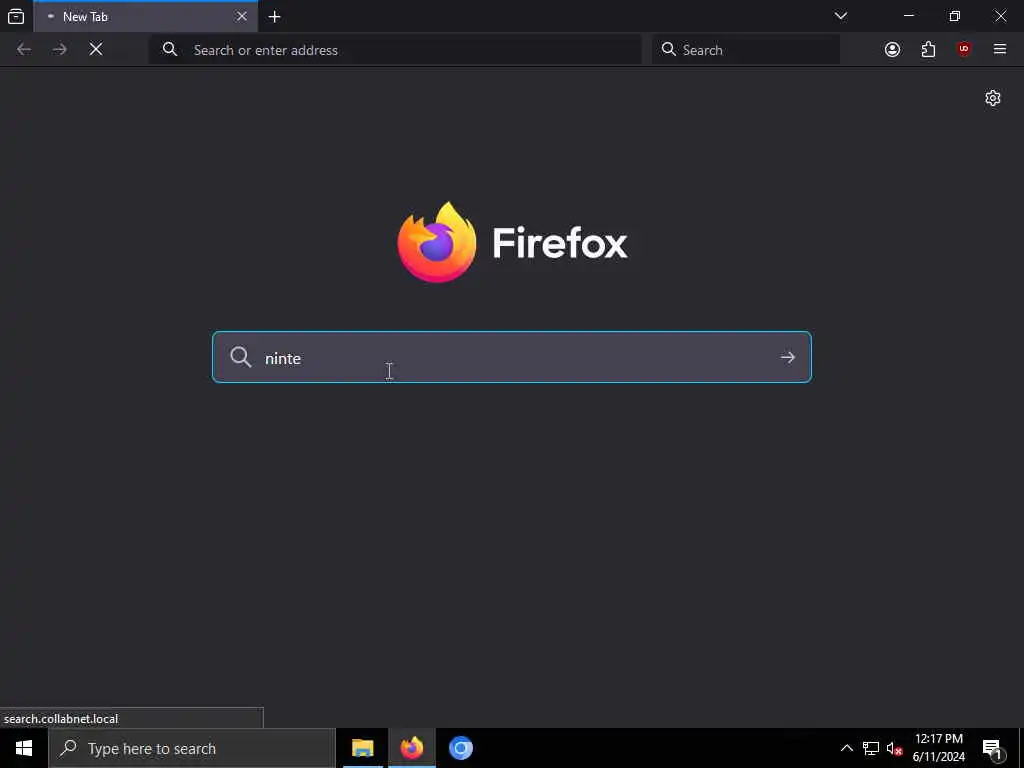Launch the blue browser taskbar icon
Image resolution: width=1024 pixels, height=768 pixels.
pyautogui.click(x=460, y=748)
